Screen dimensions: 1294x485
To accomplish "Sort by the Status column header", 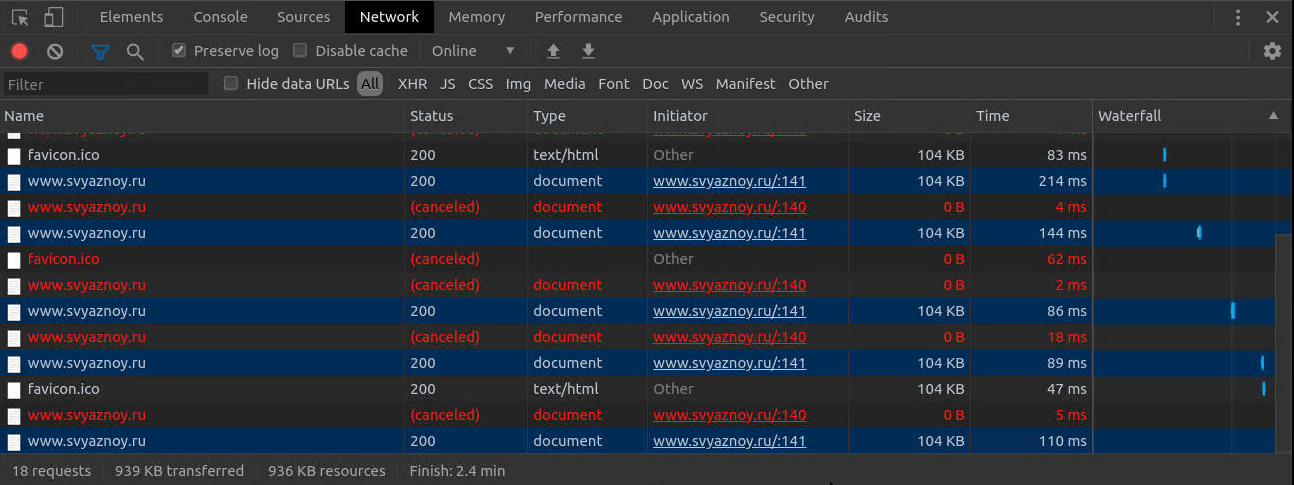I will pos(467,116).
